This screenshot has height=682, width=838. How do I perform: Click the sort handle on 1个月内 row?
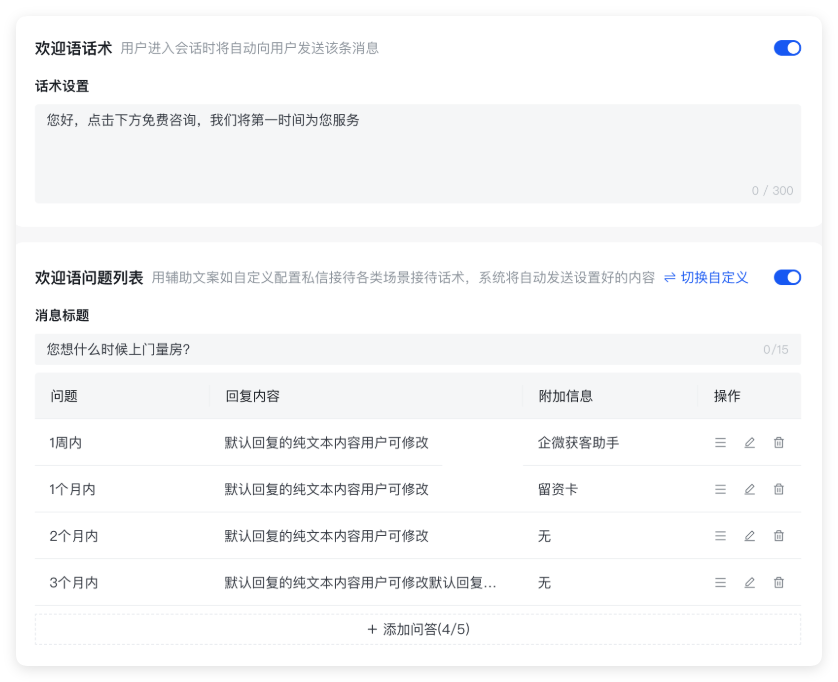(719, 489)
